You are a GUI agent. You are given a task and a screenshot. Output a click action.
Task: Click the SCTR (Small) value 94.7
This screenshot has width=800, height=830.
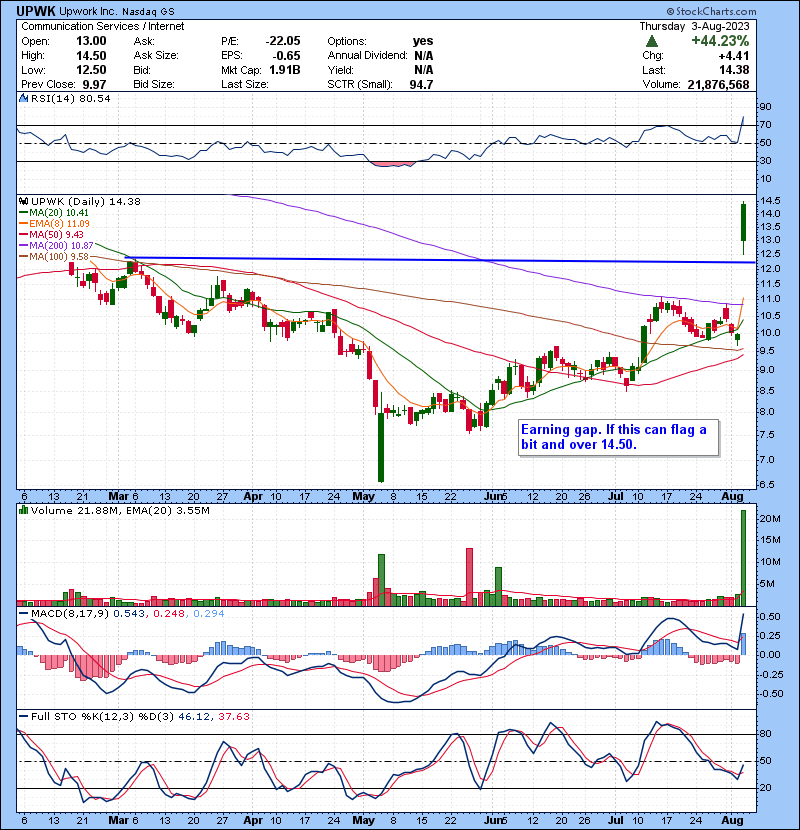tap(421, 85)
